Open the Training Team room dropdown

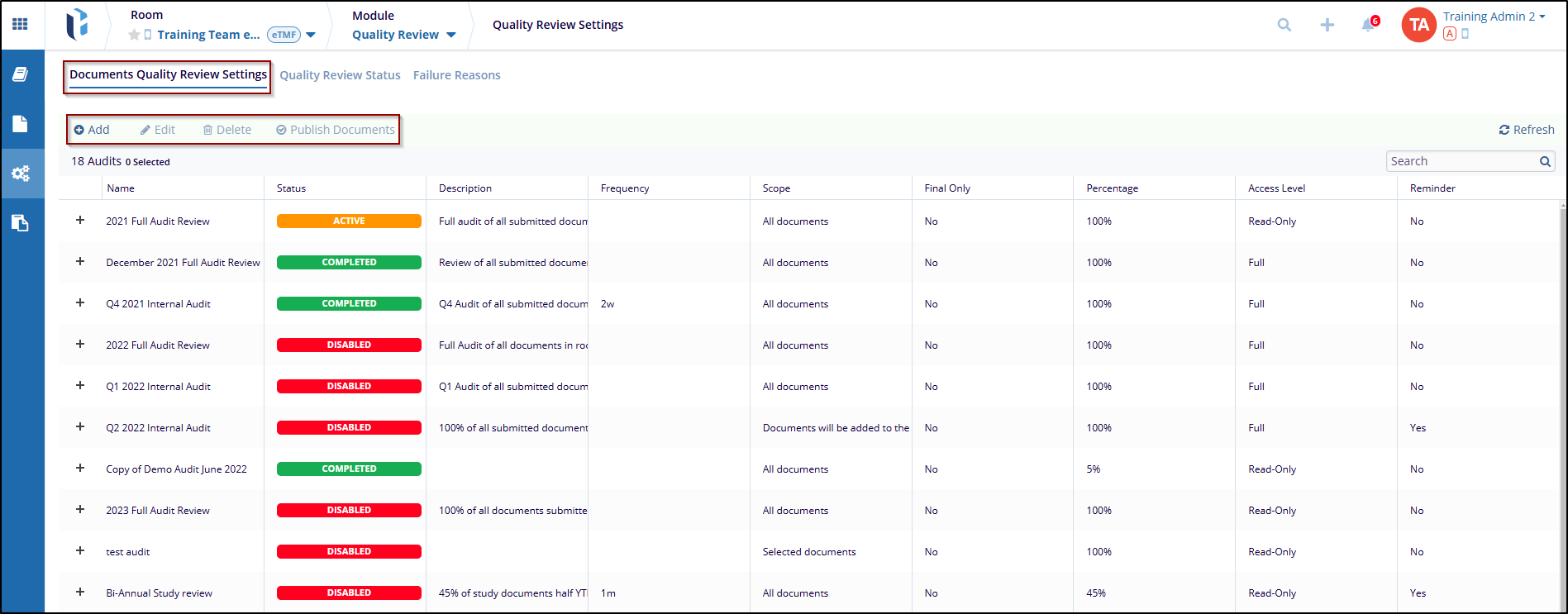tap(311, 35)
